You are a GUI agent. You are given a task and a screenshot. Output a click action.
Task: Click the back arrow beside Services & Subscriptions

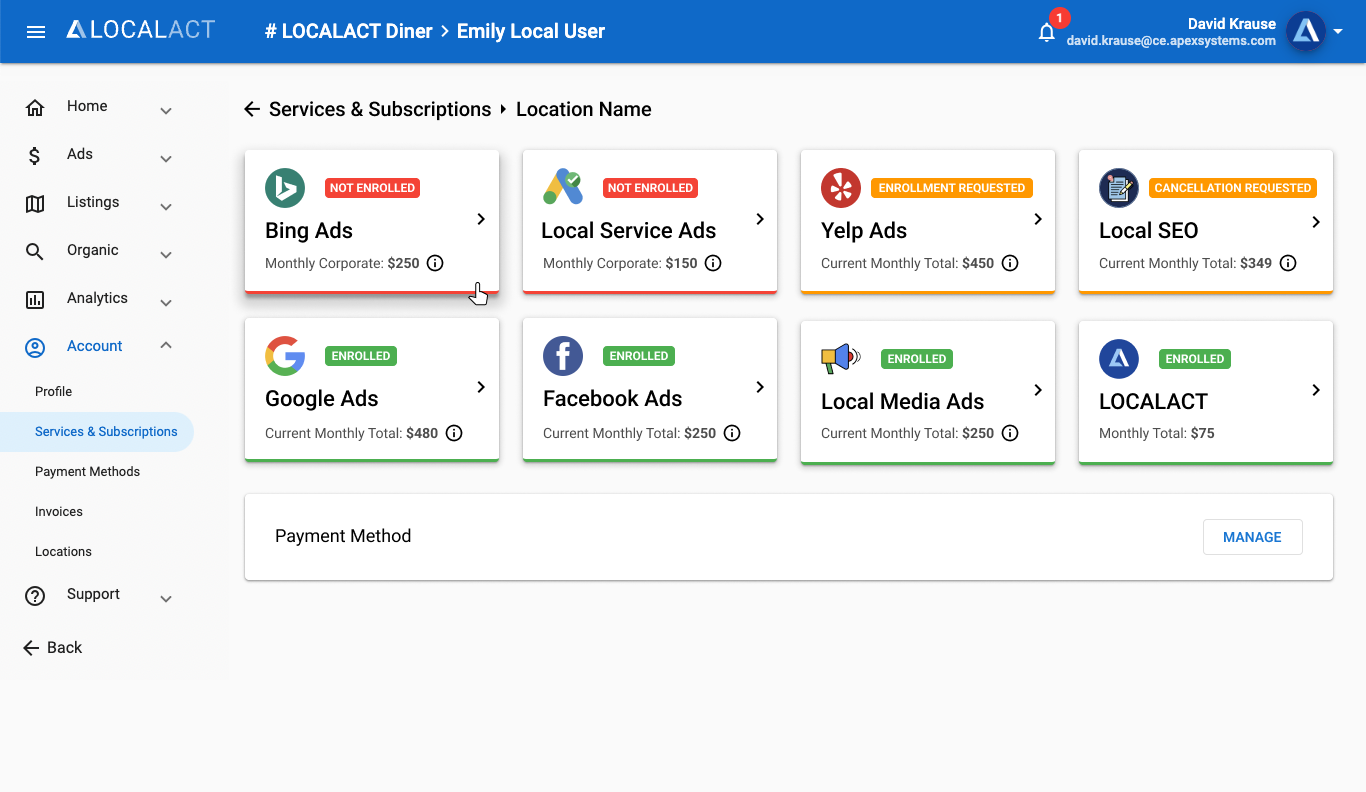[x=252, y=109]
